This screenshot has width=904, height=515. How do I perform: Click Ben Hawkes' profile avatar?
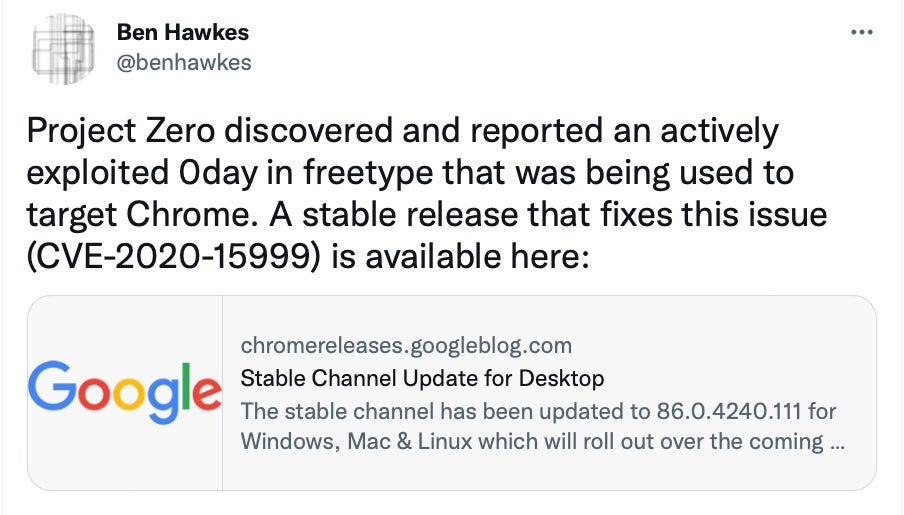(64, 50)
